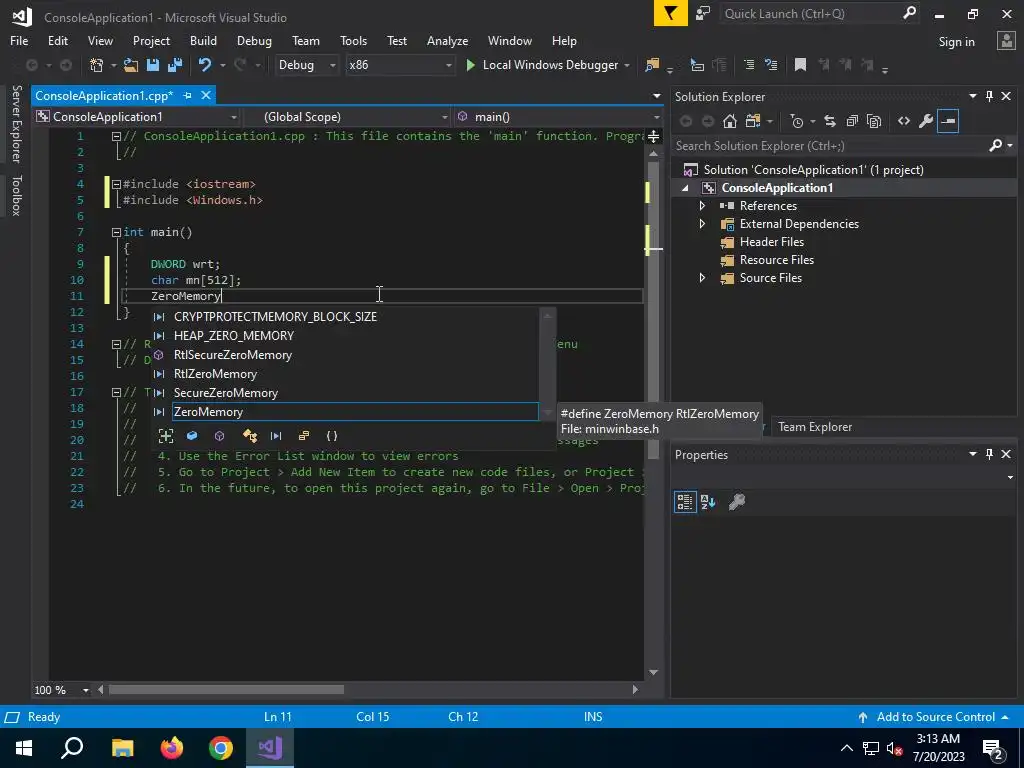1024x768 pixels.
Task: Click the Quick Launch search box
Action: coord(819,14)
